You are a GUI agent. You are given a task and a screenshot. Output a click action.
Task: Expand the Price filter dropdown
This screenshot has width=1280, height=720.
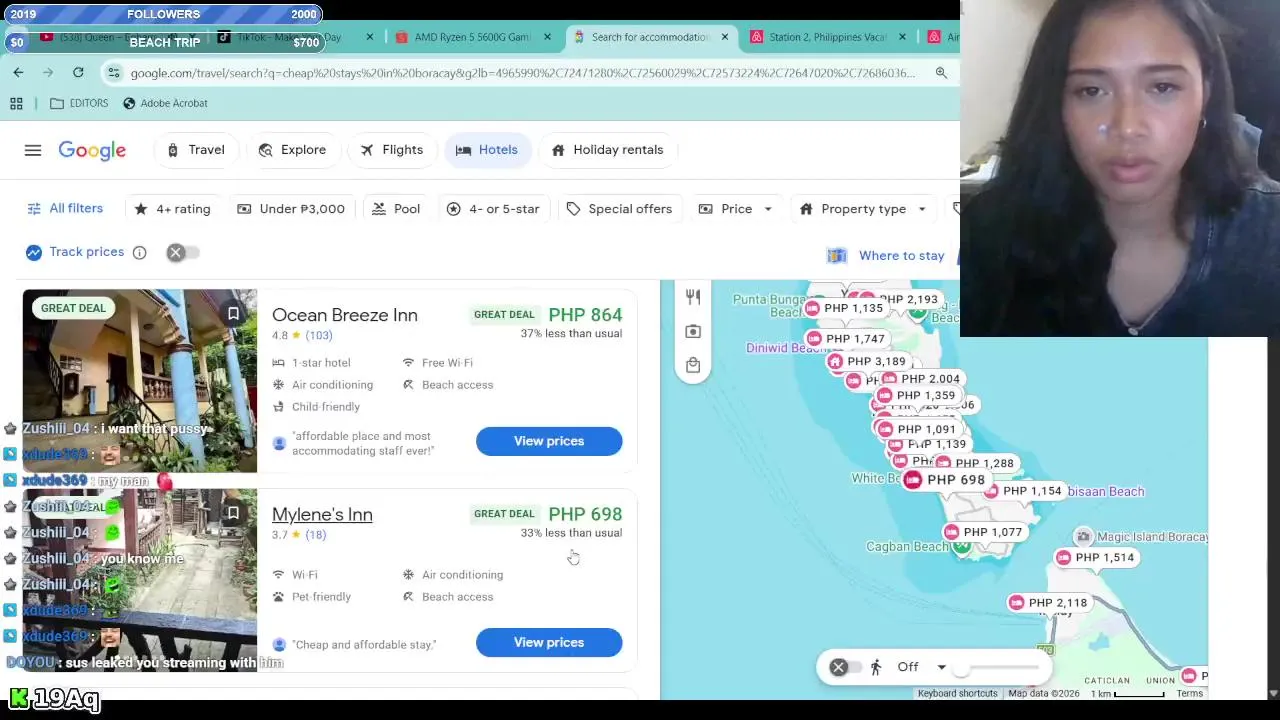coord(735,209)
